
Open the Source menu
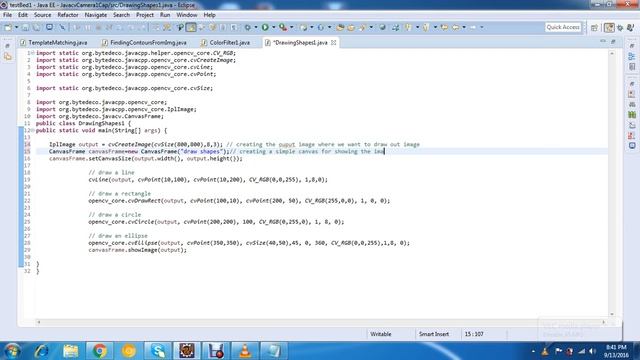[42, 15]
